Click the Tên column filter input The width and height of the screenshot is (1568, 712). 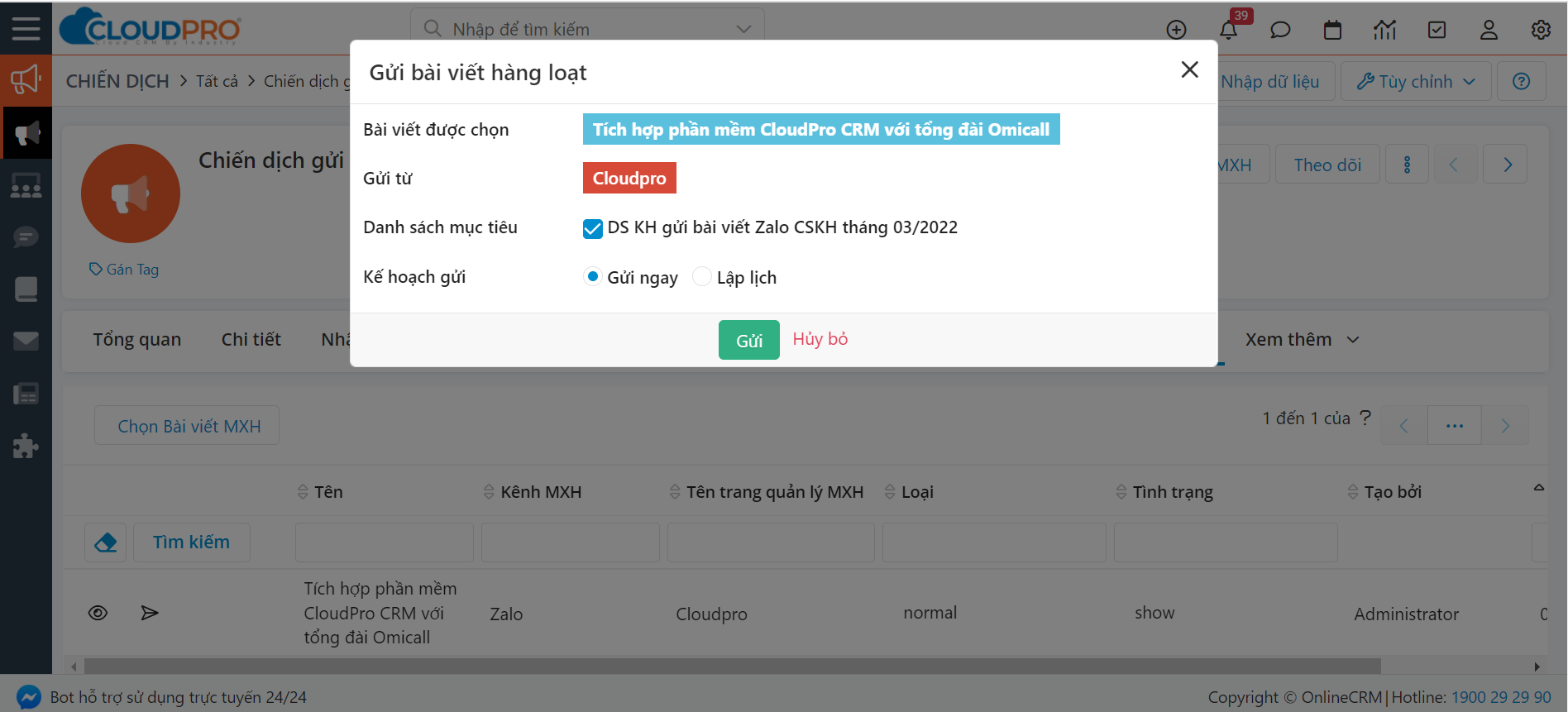pyautogui.click(x=385, y=542)
